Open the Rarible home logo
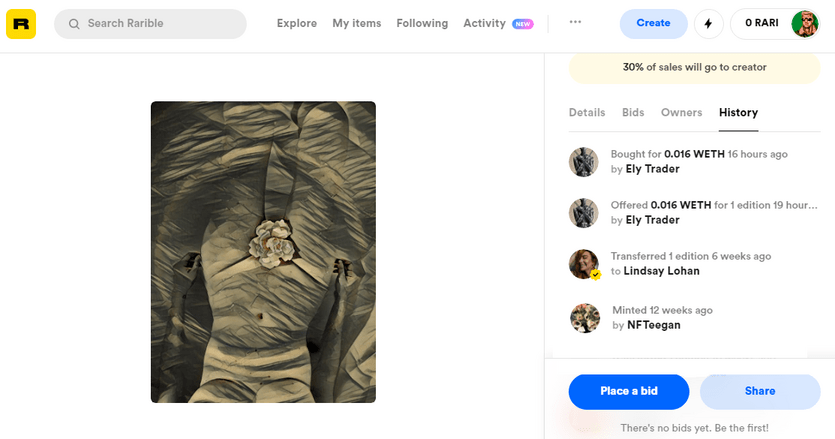The height and width of the screenshot is (439, 835). [x=21, y=24]
